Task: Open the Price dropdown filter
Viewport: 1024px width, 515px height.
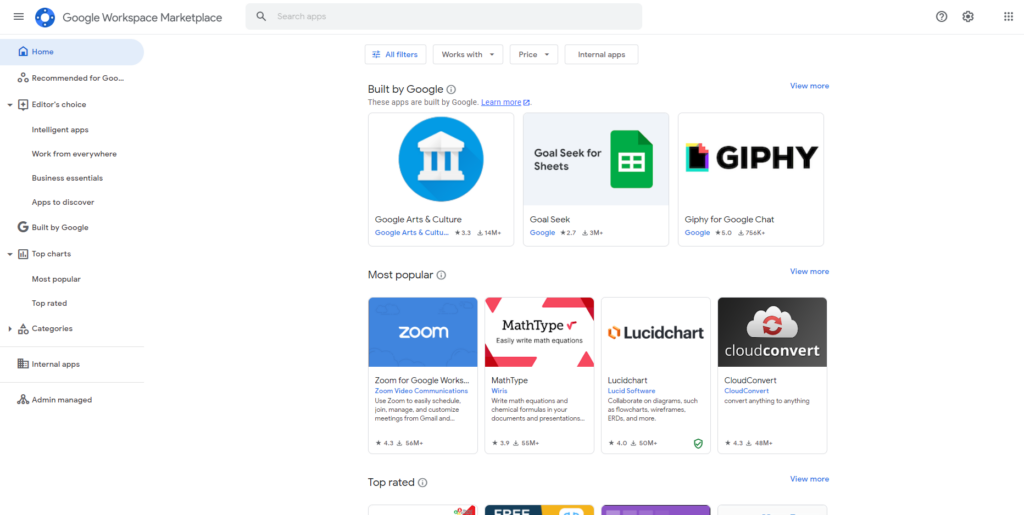Action: coord(534,55)
